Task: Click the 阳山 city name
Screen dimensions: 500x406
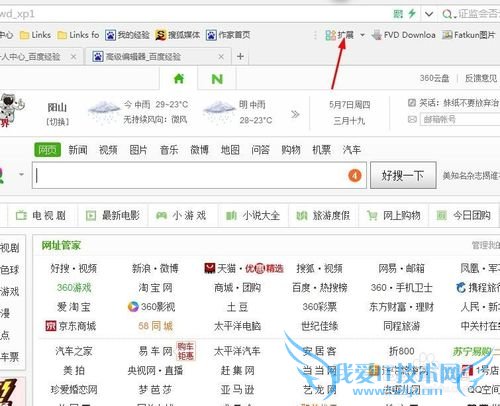Action: [57, 107]
